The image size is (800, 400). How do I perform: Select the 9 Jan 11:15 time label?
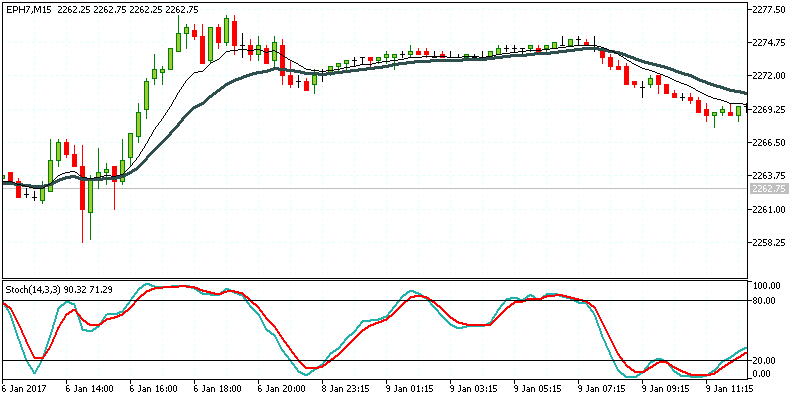click(x=728, y=389)
